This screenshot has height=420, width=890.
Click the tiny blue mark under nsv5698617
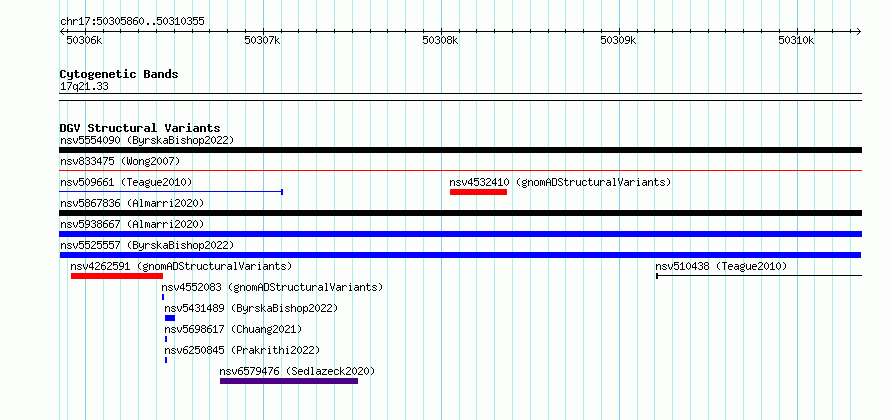pyautogui.click(x=166, y=339)
